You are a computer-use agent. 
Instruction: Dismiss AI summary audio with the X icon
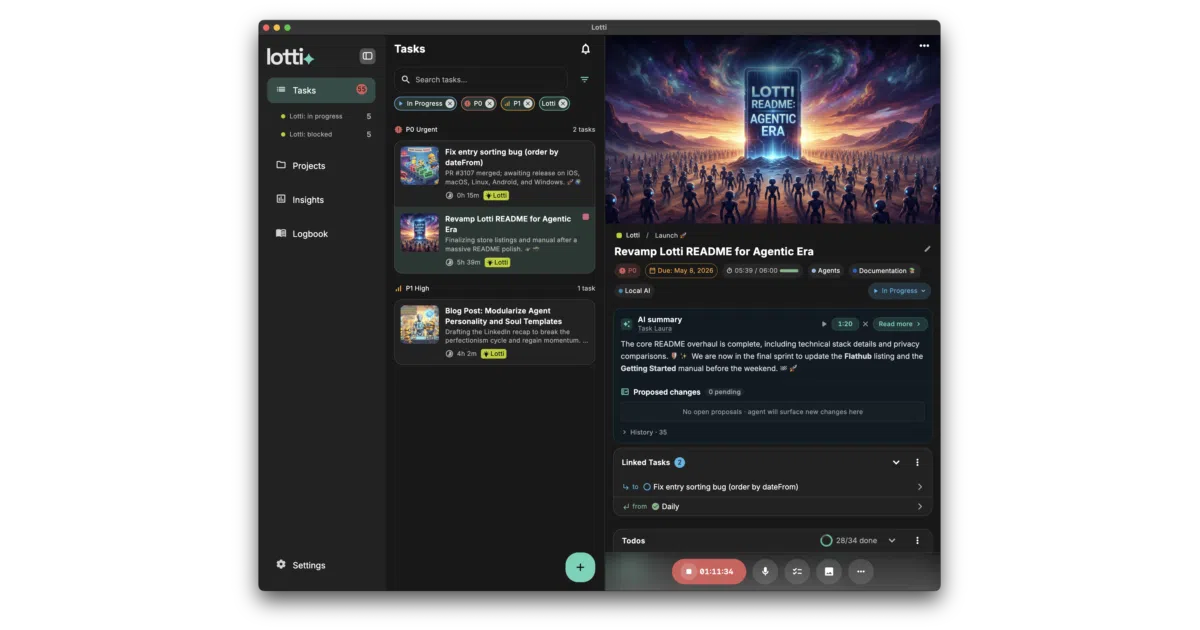(x=866, y=324)
